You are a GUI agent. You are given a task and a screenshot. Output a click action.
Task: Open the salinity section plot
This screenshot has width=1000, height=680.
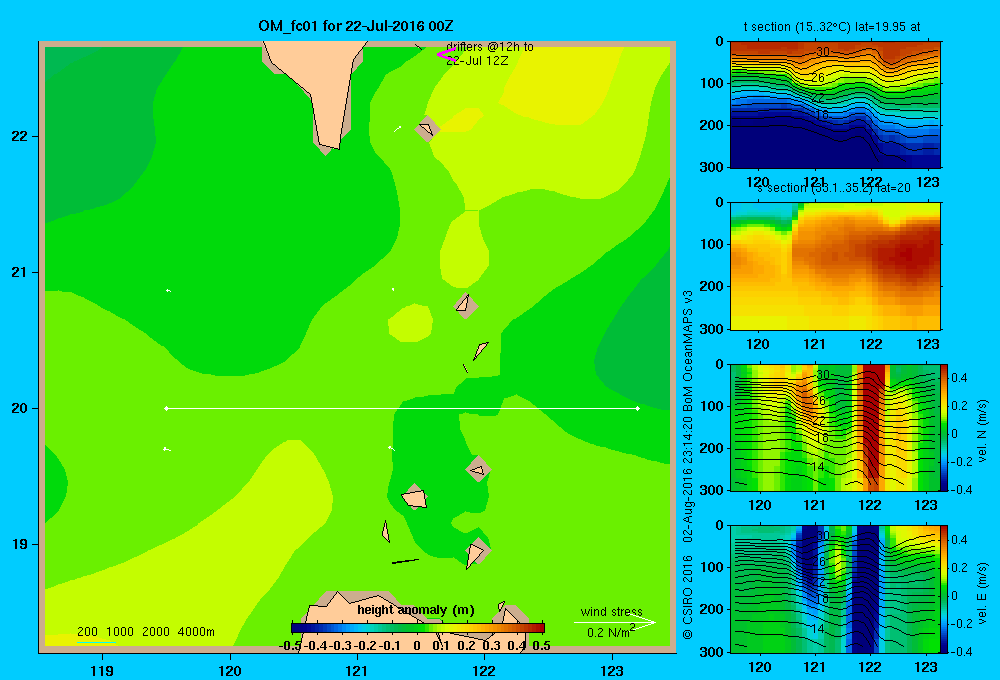[x=835, y=265]
